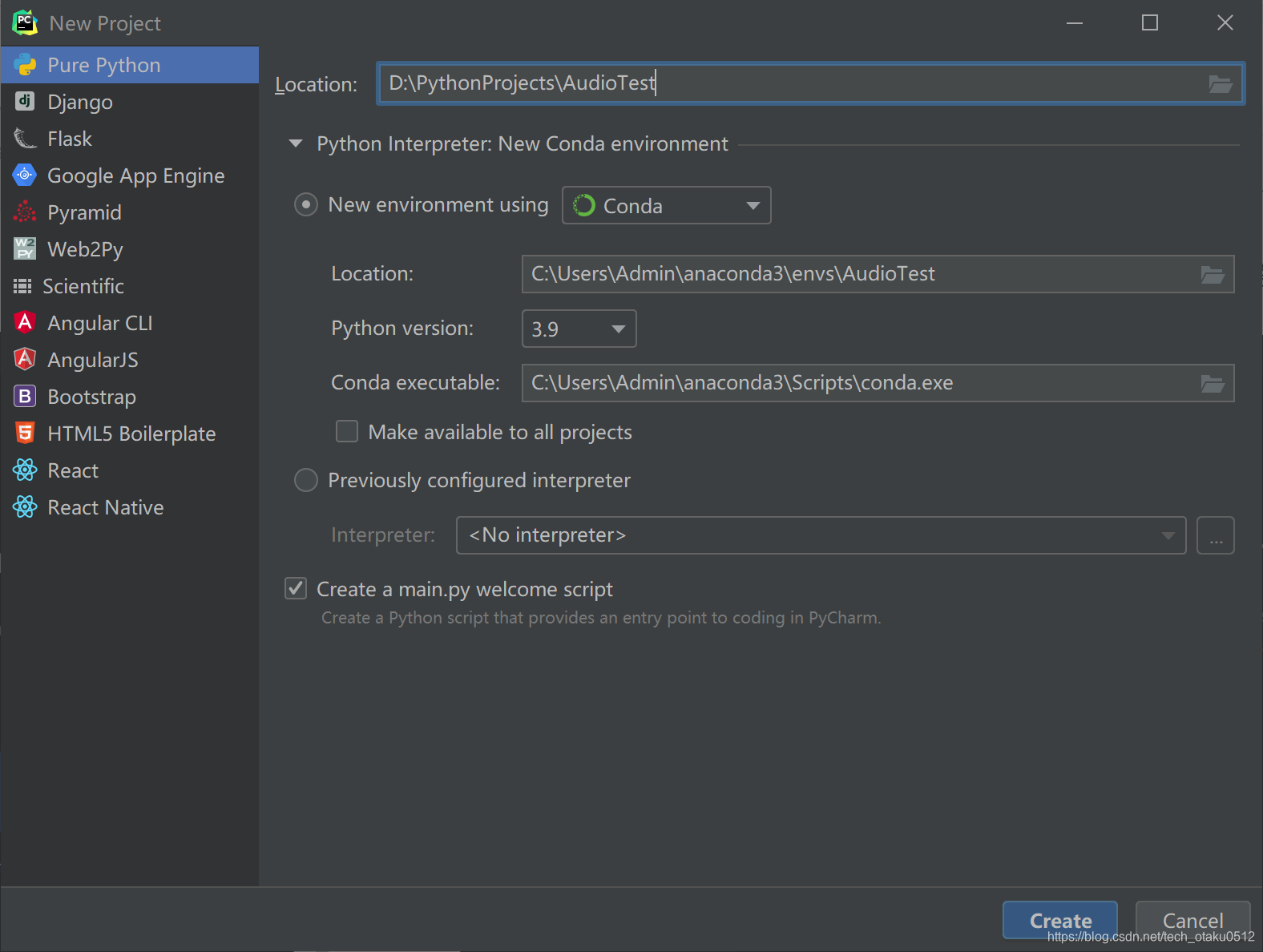Click the Pure Python project icon
Viewport: 1263px width, 952px height.
point(25,65)
